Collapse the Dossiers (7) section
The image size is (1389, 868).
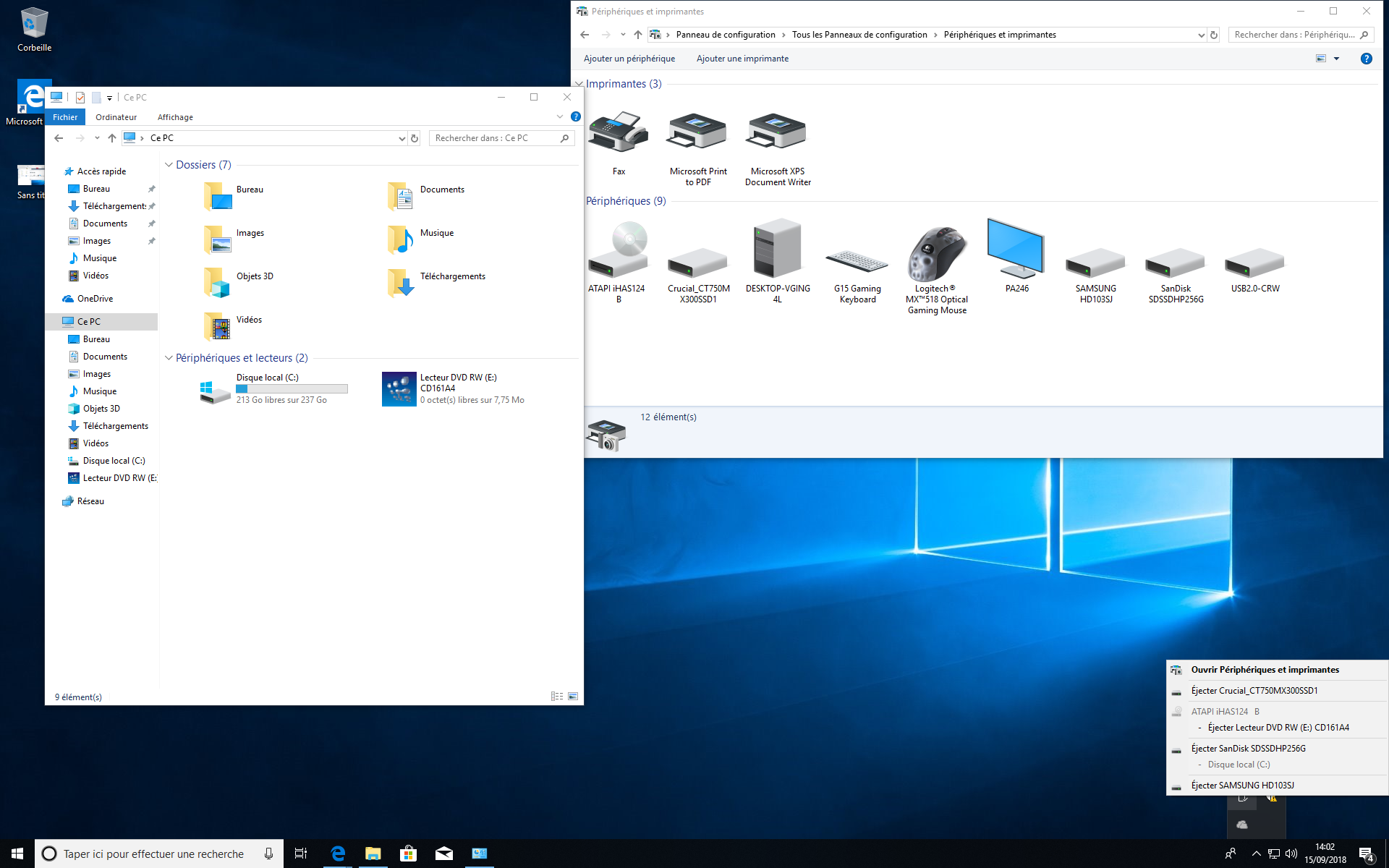[169, 165]
